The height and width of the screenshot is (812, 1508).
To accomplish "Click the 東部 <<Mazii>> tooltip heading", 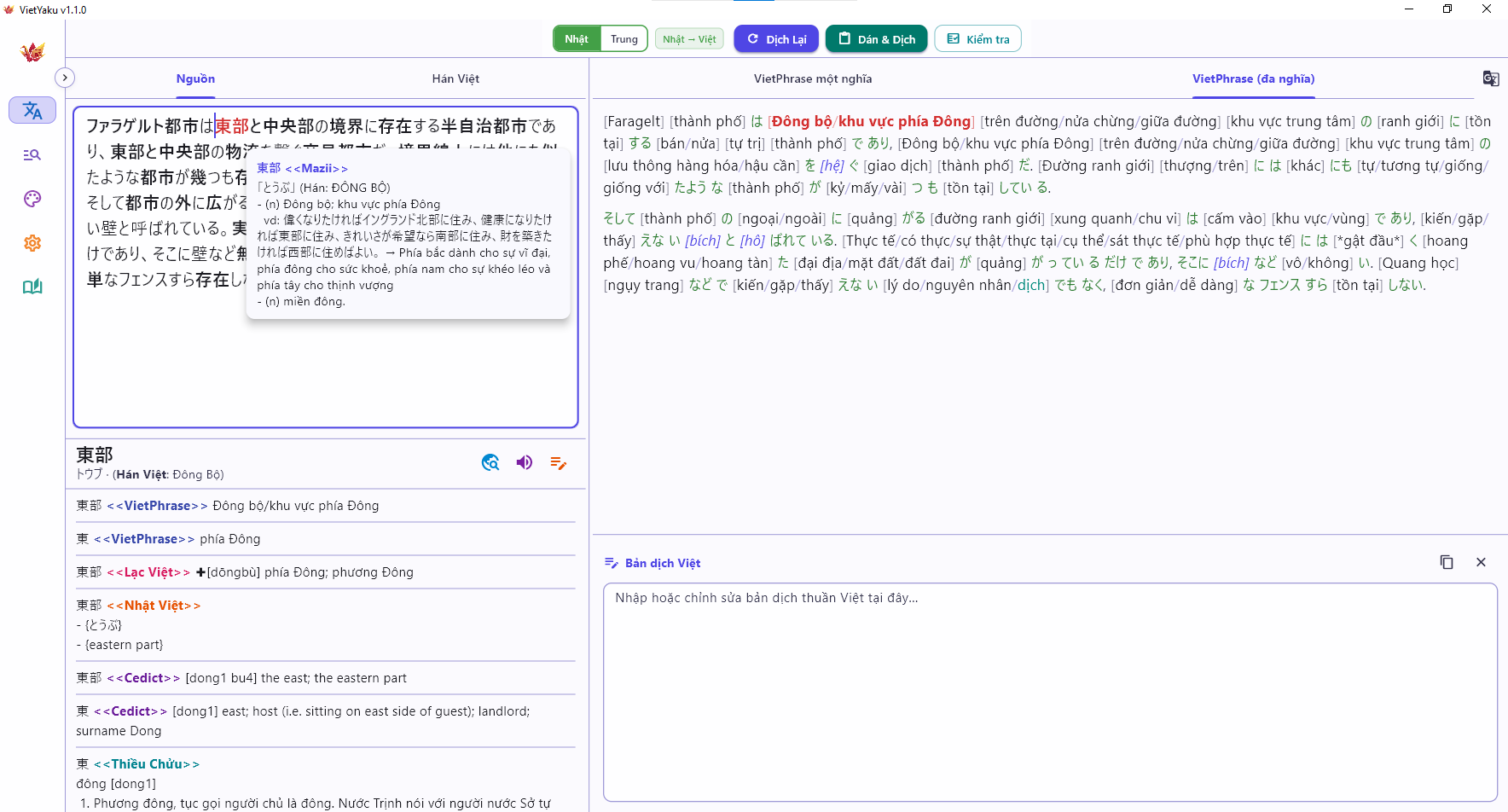I will click(302, 168).
